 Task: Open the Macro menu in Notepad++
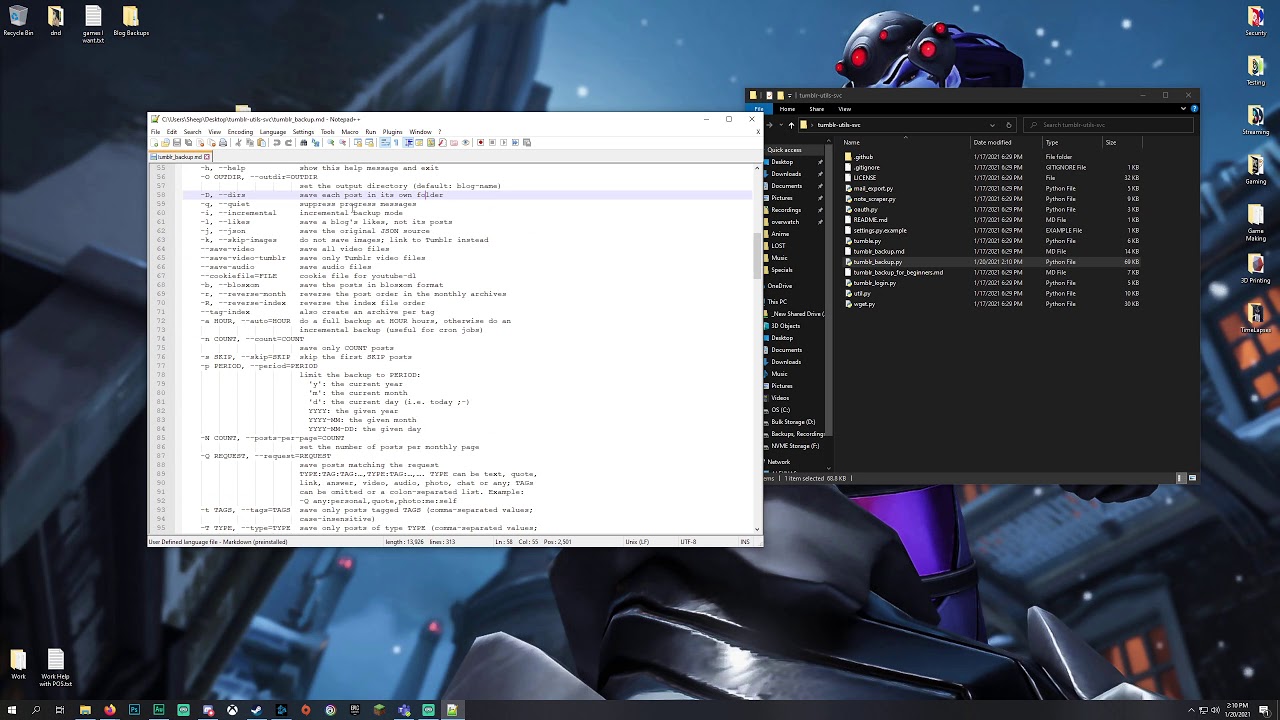click(x=350, y=132)
